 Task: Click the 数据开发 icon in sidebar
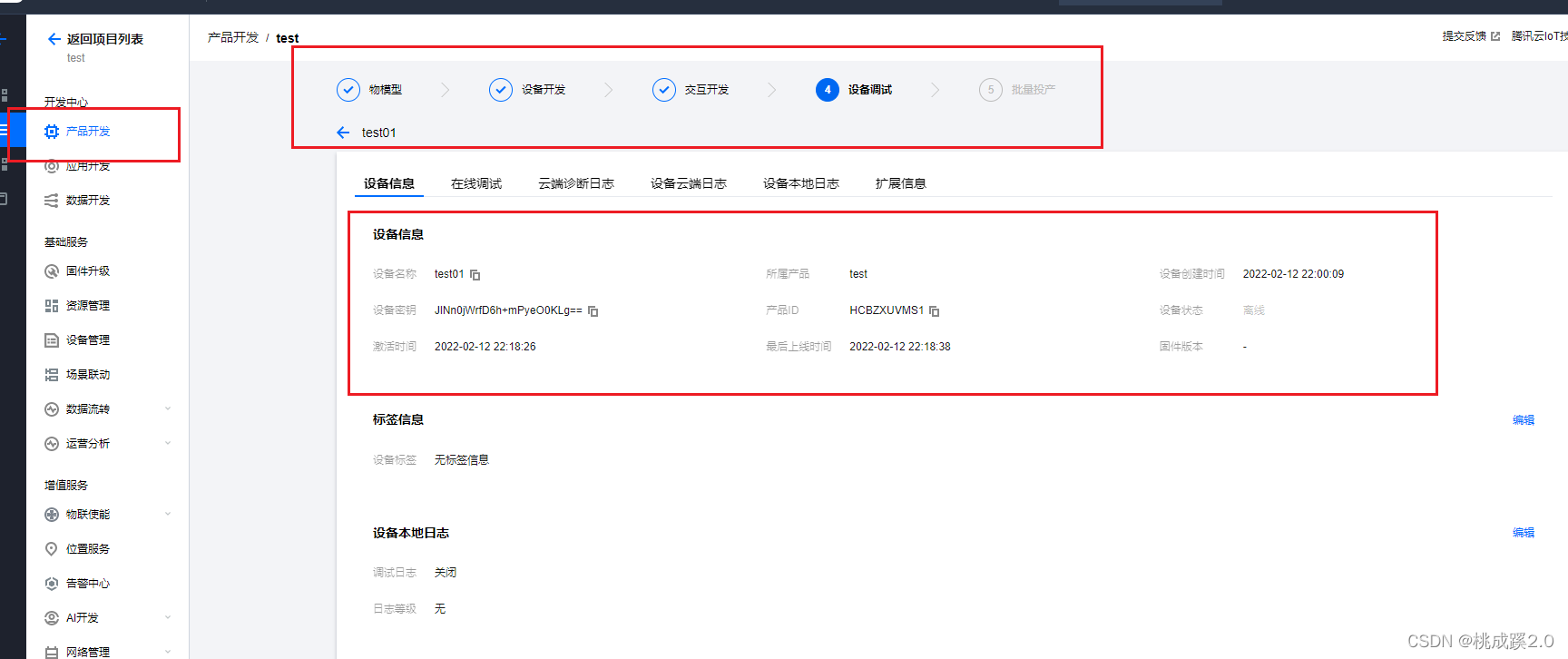pos(52,201)
